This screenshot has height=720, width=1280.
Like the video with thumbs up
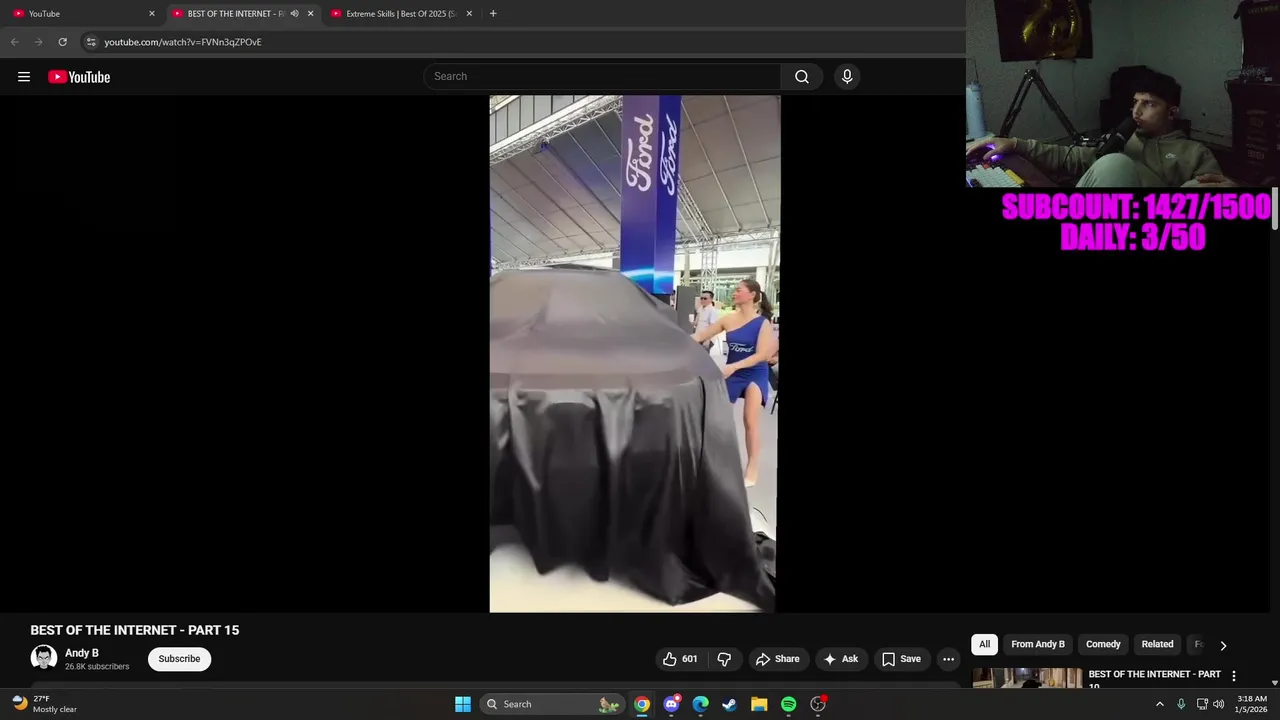click(680, 659)
